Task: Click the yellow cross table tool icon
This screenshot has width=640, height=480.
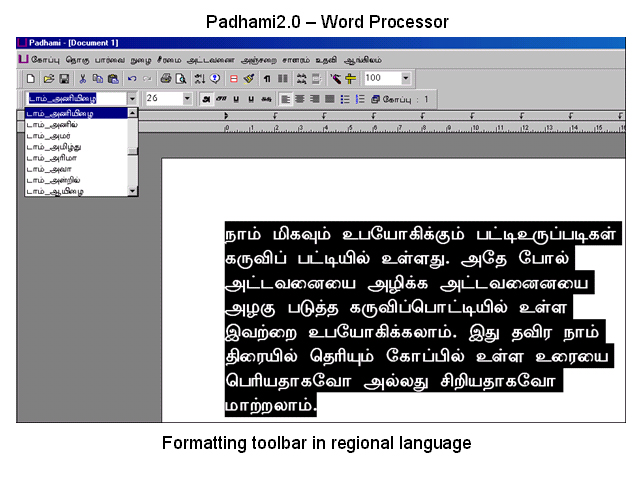Action: click(351, 78)
